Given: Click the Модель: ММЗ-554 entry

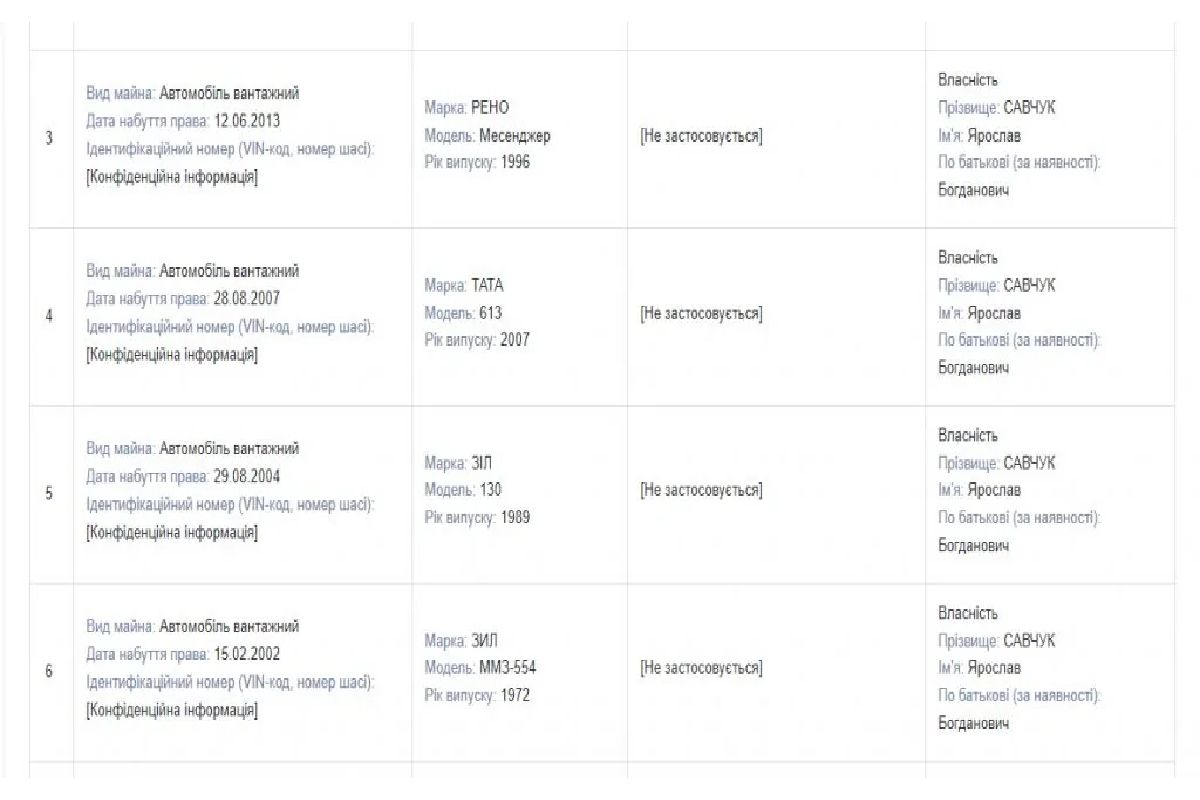Looking at the screenshot, I should click(x=481, y=668).
